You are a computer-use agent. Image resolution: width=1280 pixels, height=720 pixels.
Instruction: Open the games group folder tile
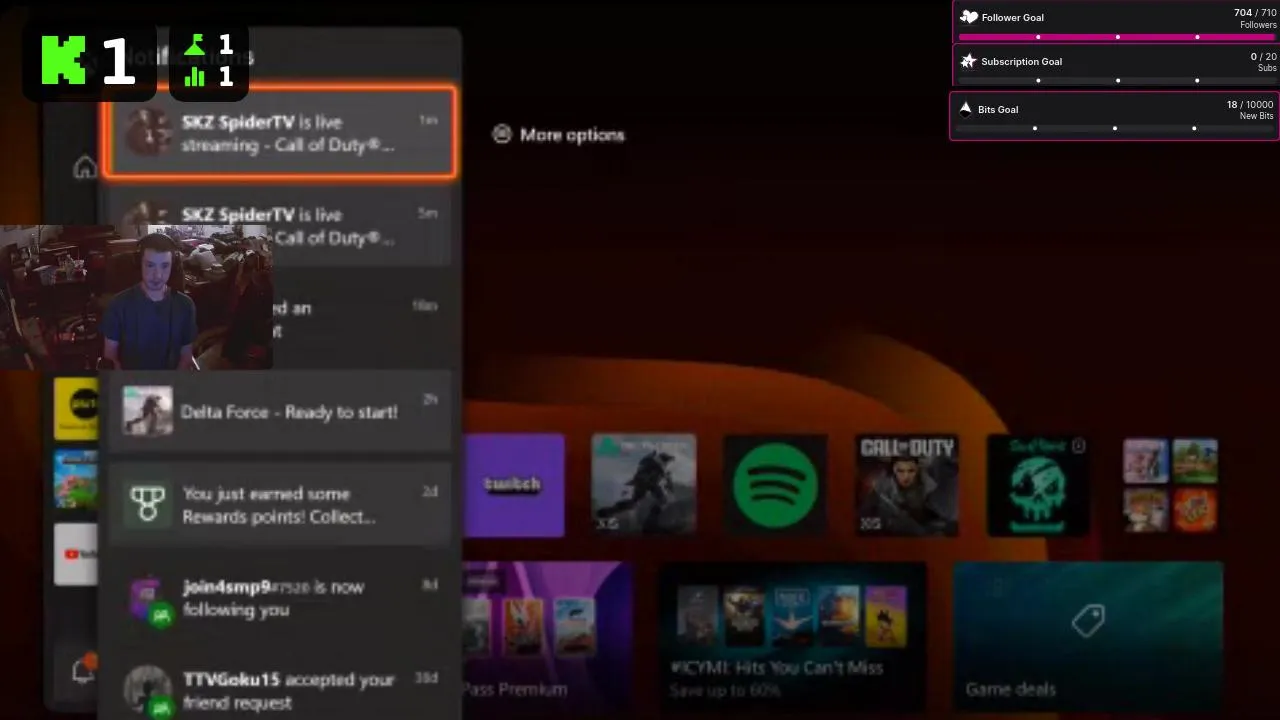[1170, 485]
